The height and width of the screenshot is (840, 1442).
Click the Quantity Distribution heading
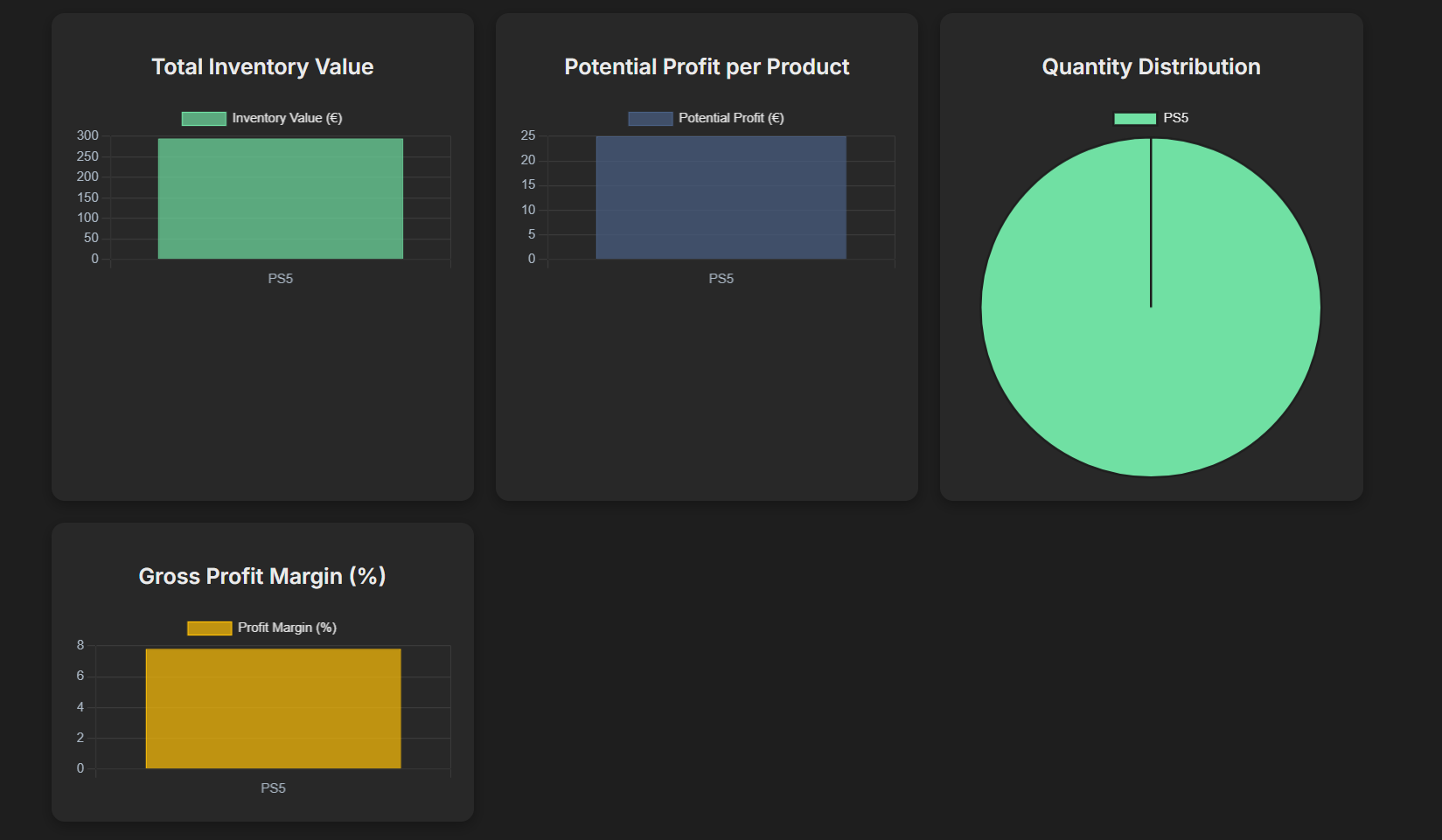(1151, 67)
